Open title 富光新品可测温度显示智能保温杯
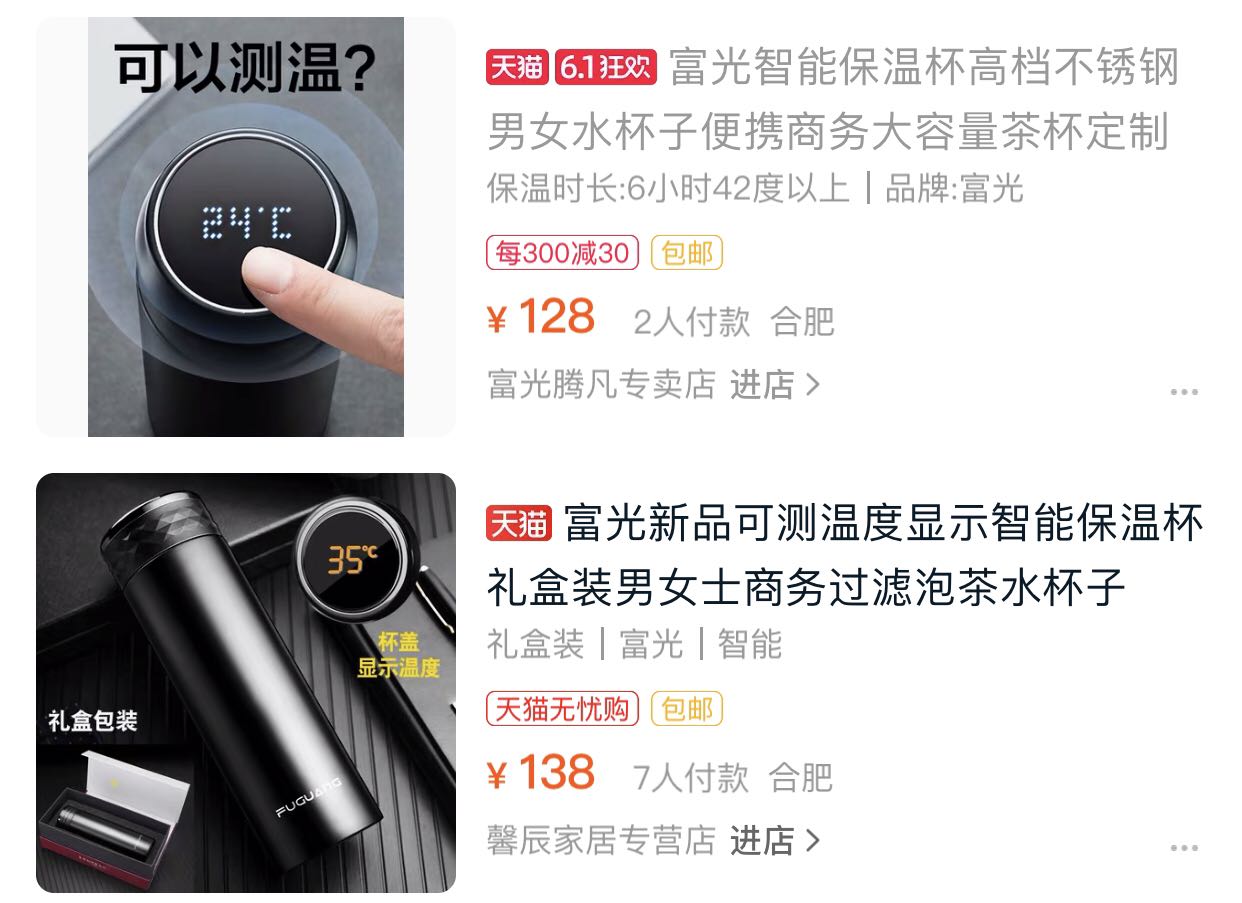 click(884, 523)
